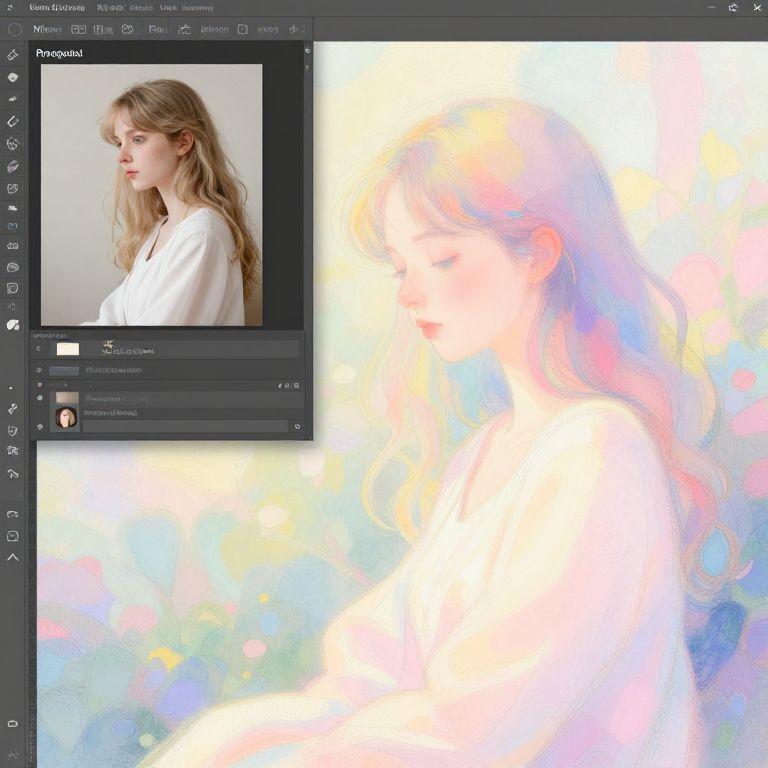
Task: Toggle visibility of the cream swatch layer
Action: click(39, 349)
